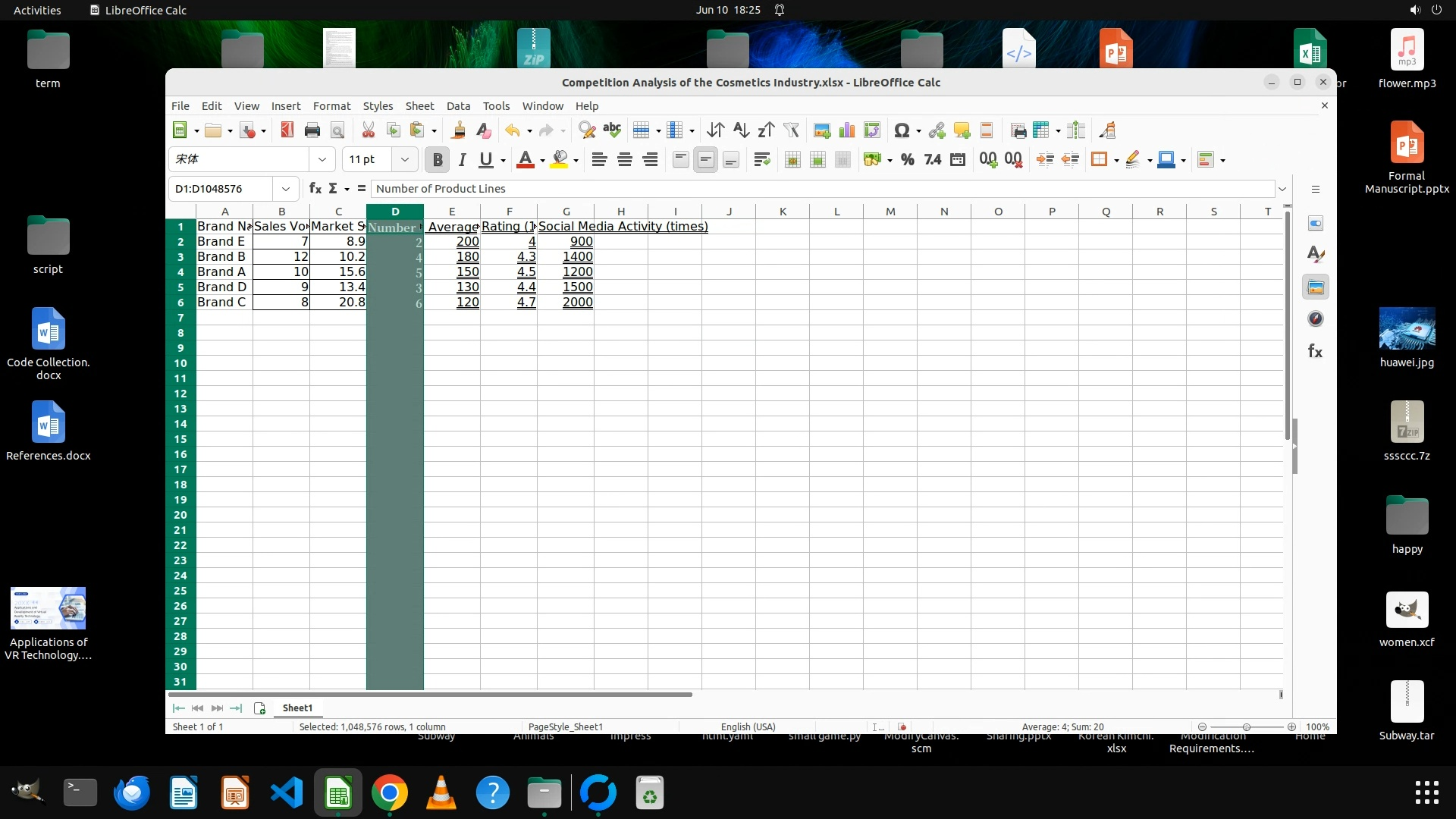Click the AutoFilter funnel icon
The width and height of the screenshot is (1456, 819).
[791, 130]
